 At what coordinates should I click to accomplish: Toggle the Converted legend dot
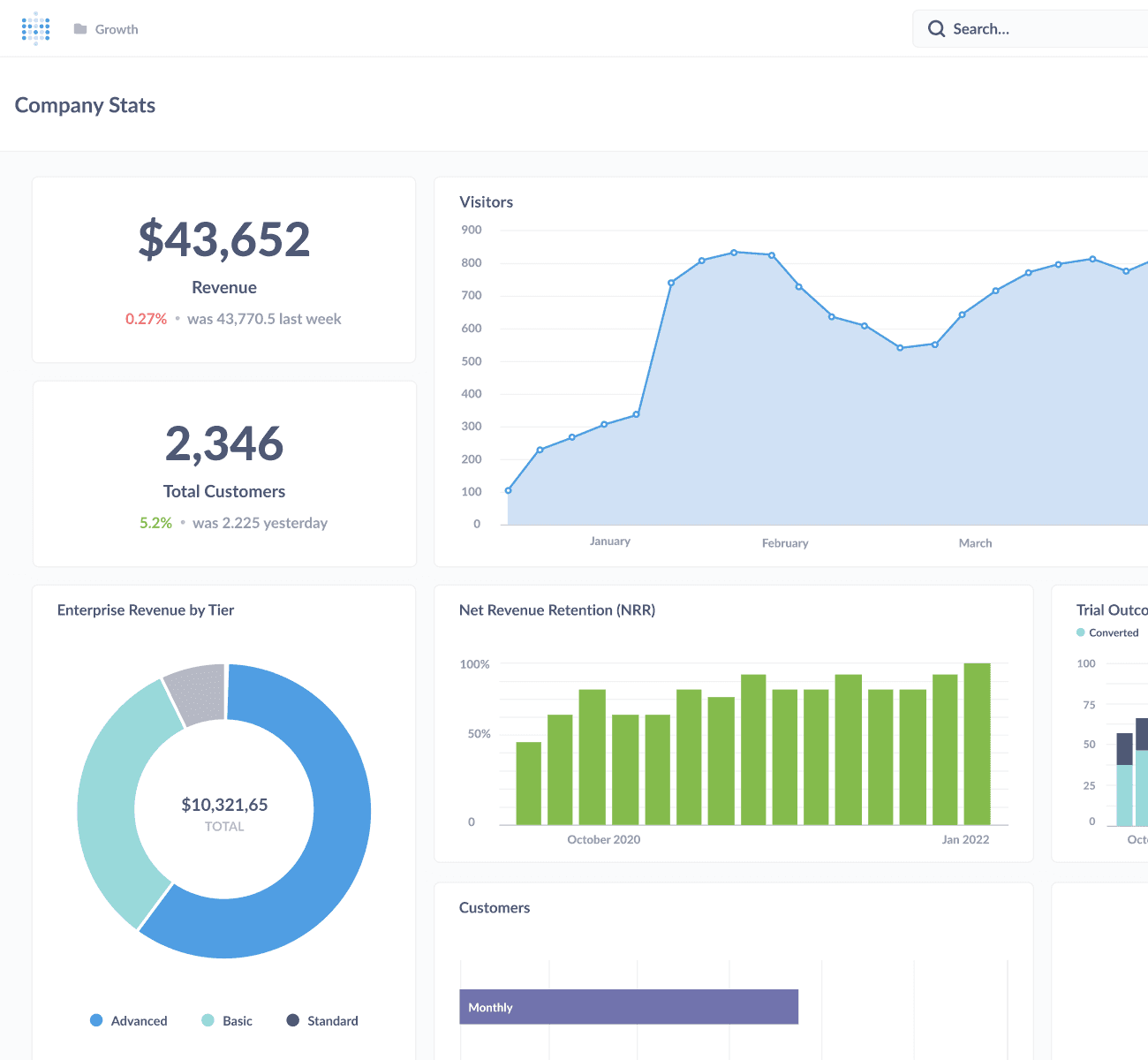[1081, 632]
